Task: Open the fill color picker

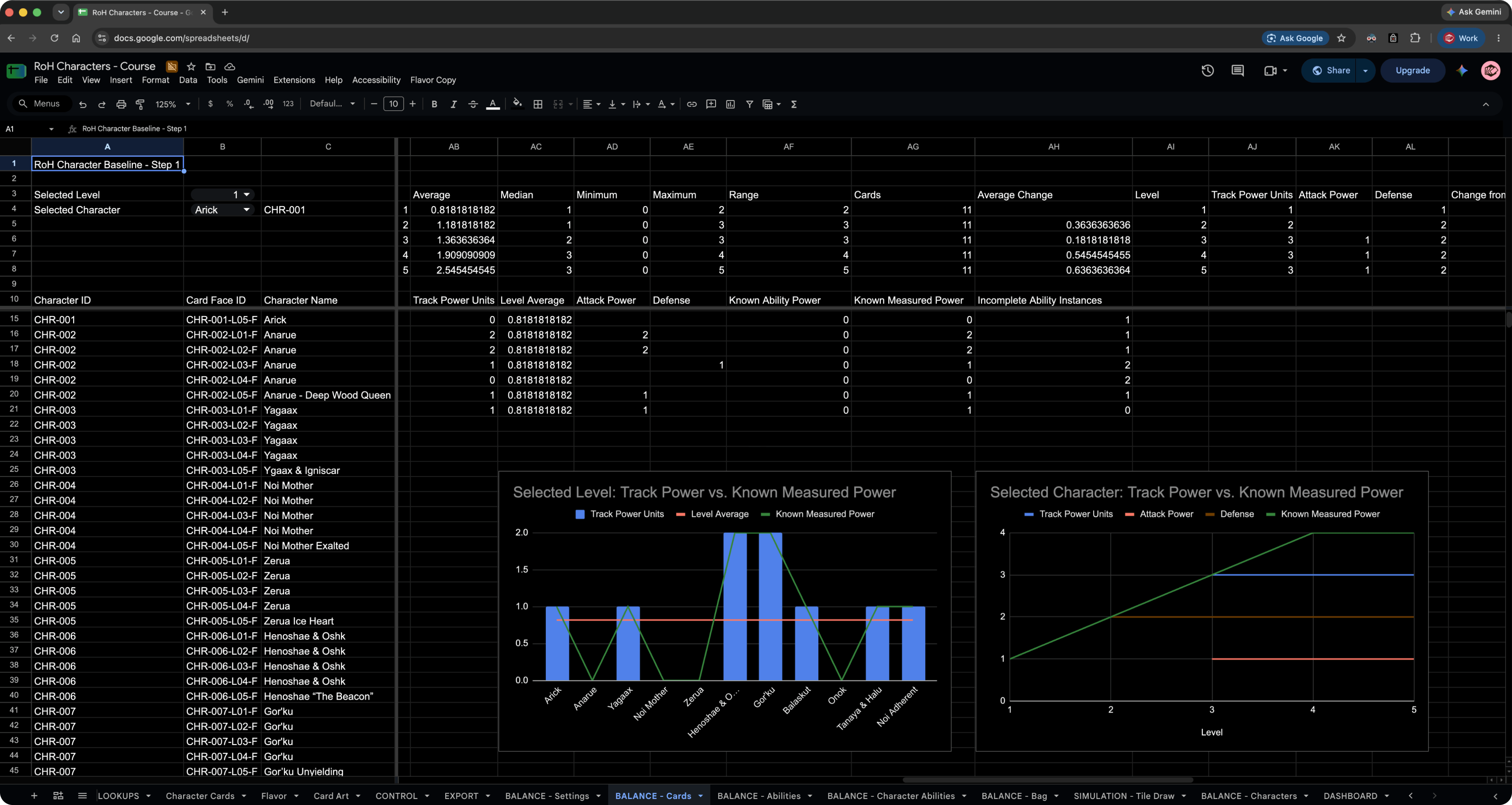Action: coord(517,104)
